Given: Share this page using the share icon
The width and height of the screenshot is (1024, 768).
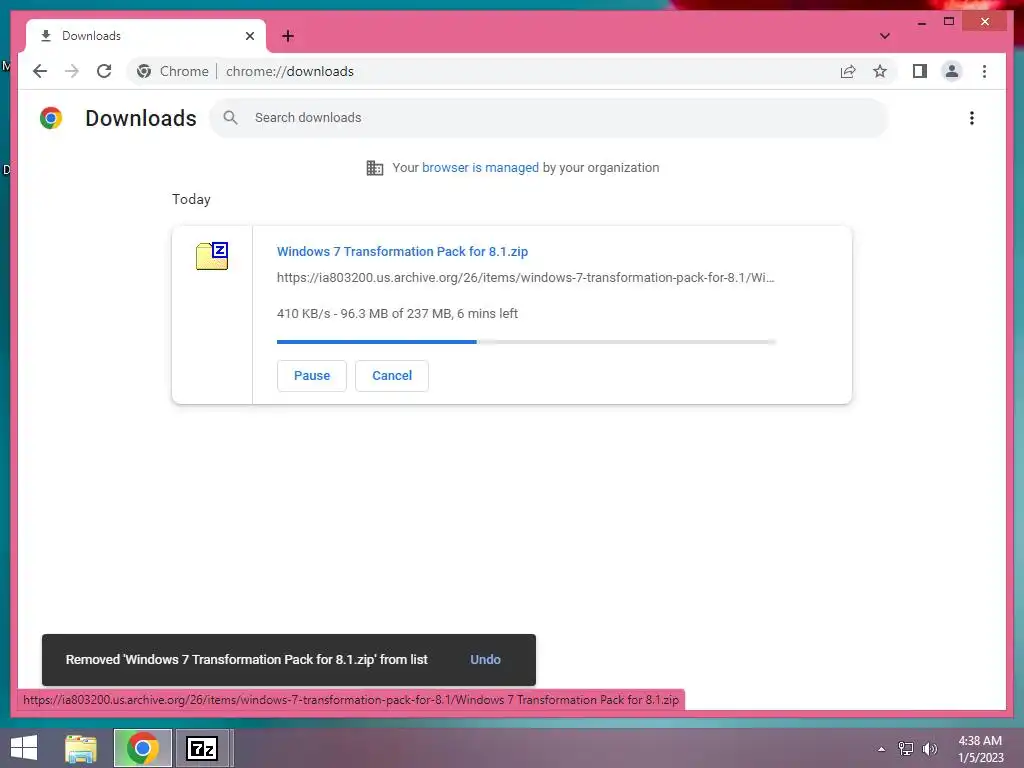Looking at the screenshot, I should [x=848, y=71].
